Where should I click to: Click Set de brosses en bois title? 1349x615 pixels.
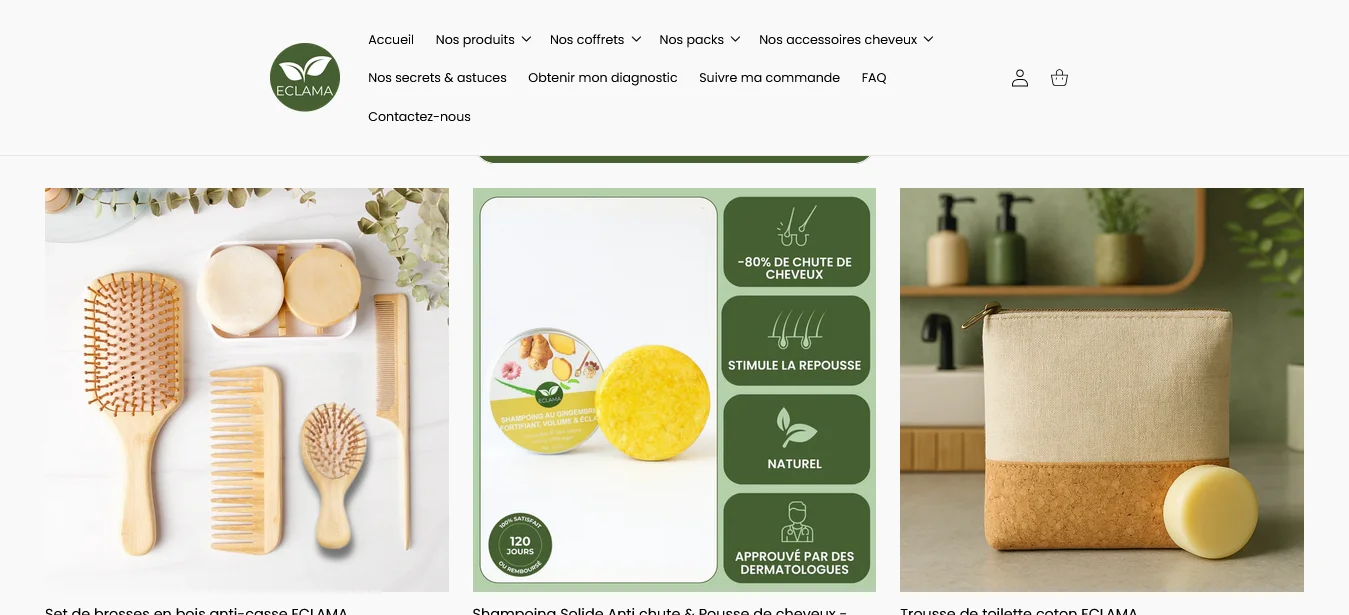click(x=196, y=610)
